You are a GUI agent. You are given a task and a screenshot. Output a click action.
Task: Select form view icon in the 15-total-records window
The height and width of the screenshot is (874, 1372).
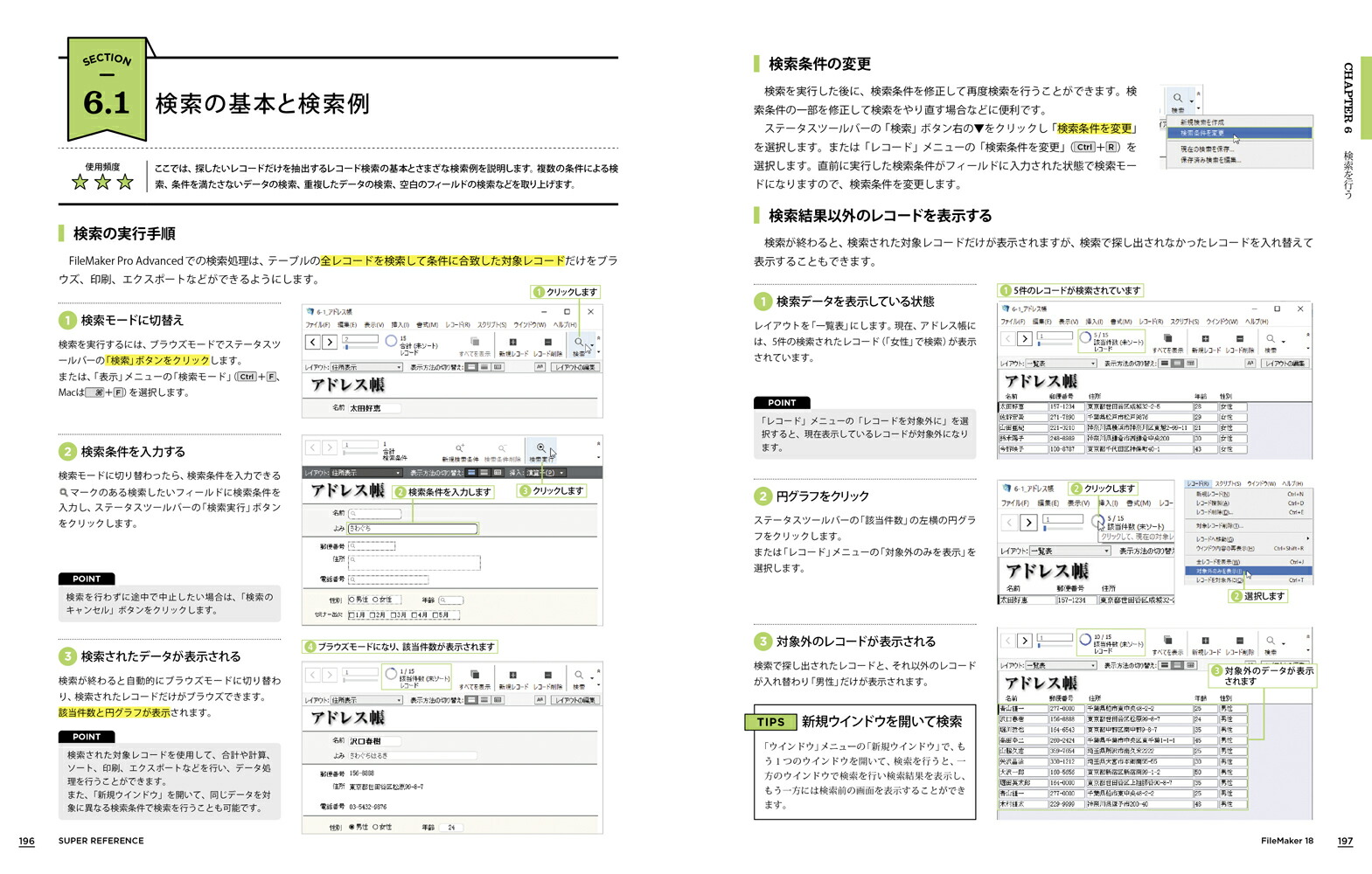(472, 367)
